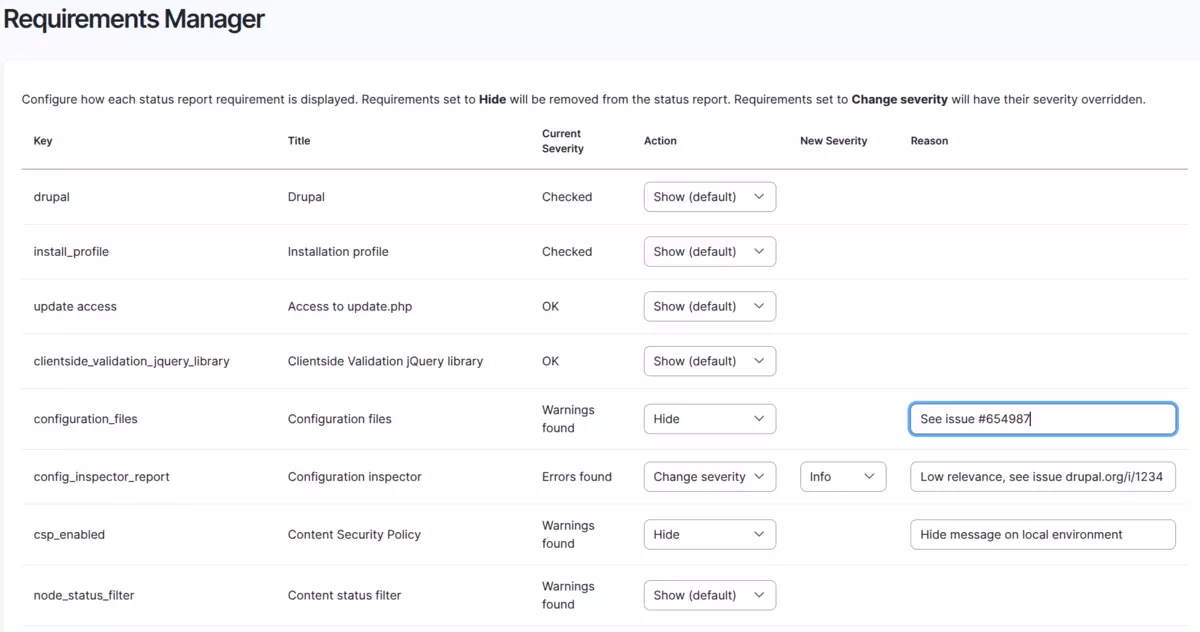Image resolution: width=1200 pixels, height=632 pixels.
Task: Open the Action dropdown for the drupal row
Action: (x=709, y=197)
